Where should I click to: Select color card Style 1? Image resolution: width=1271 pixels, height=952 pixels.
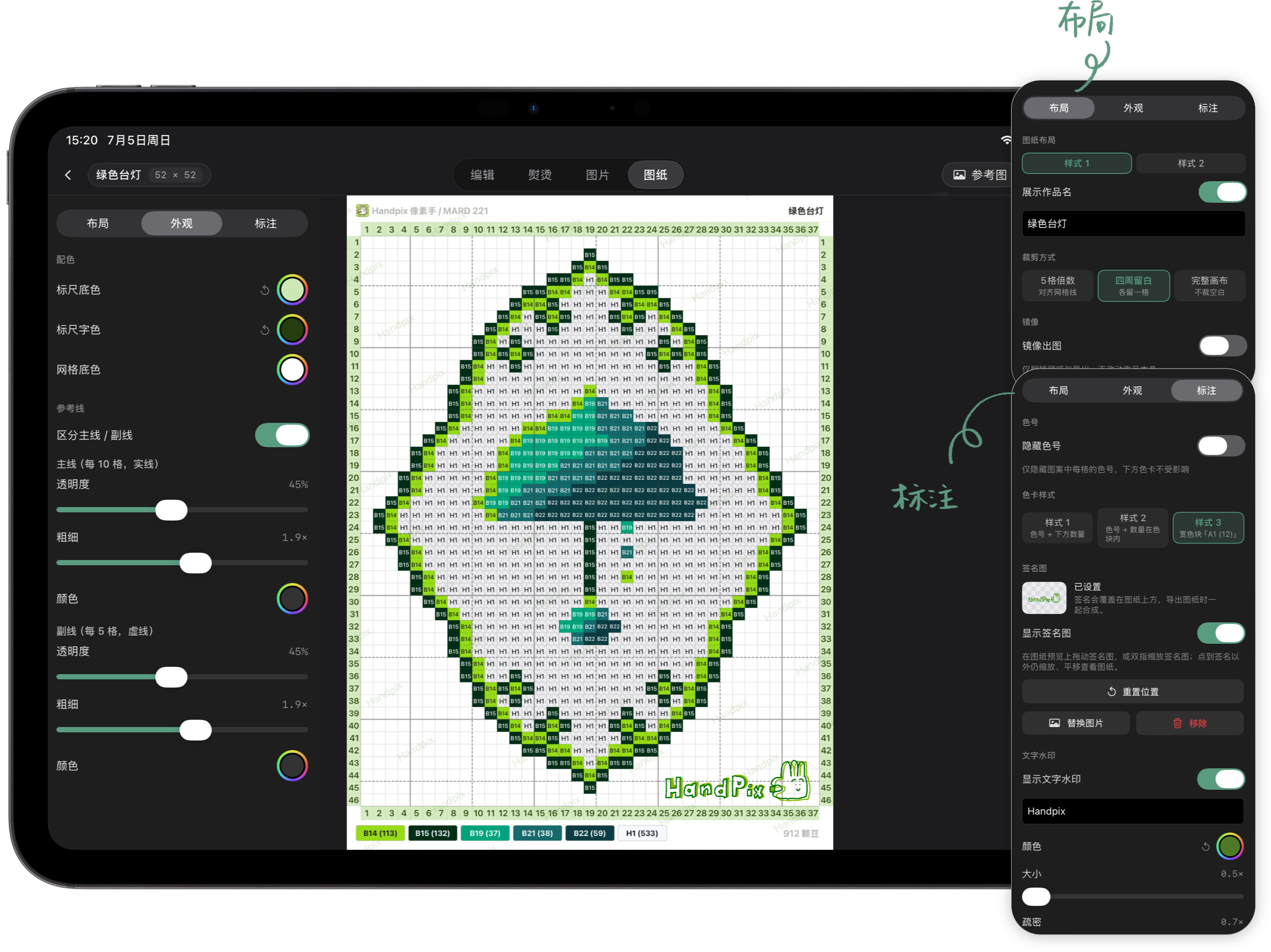click(1057, 527)
